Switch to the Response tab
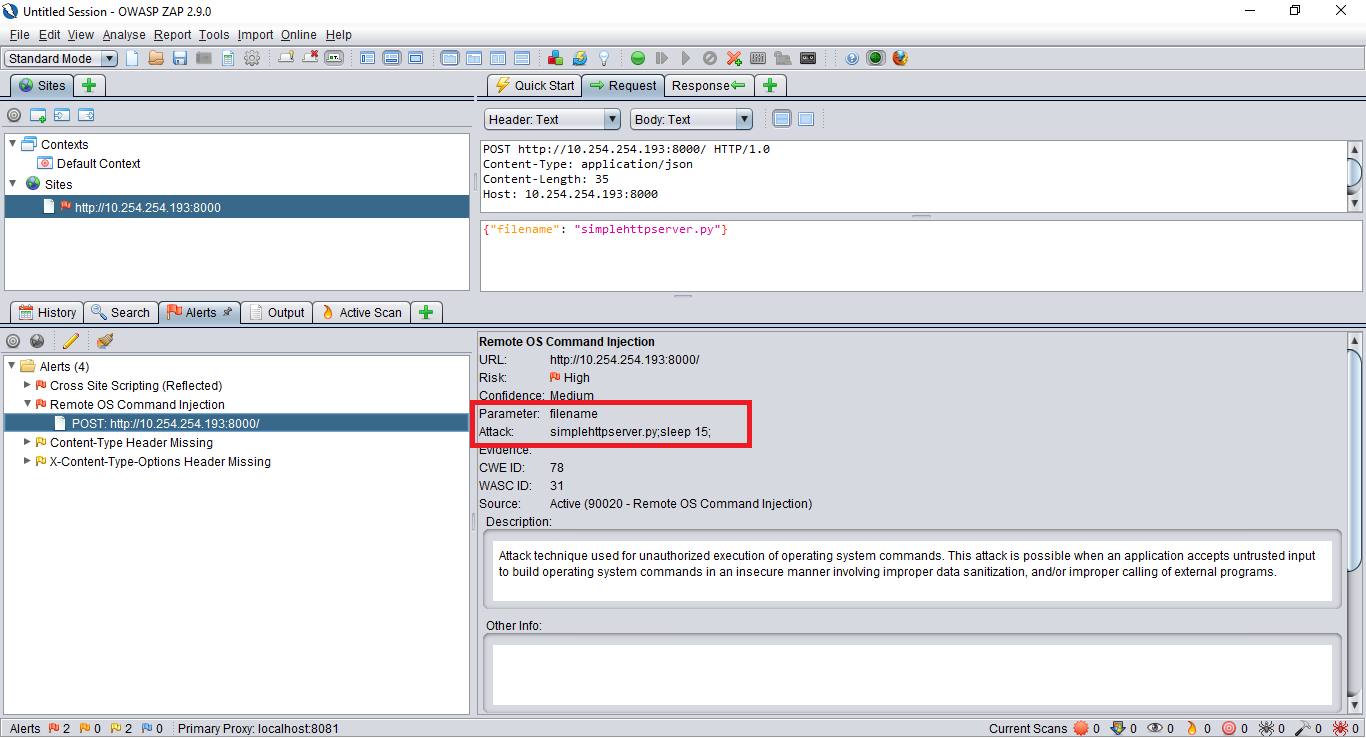The width and height of the screenshot is (1366, 738). tap(708, 85)
